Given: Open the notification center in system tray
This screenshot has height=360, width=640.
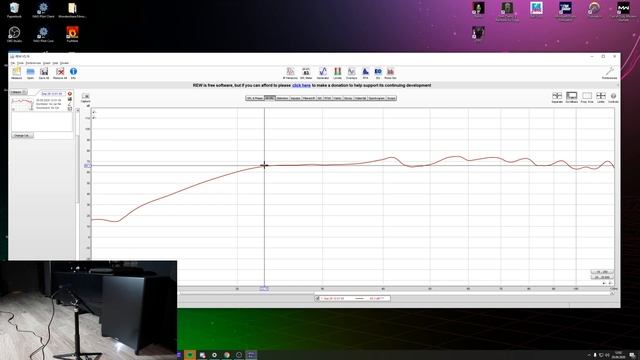Looking at the screenshot, I should click(x=632, y=355).
